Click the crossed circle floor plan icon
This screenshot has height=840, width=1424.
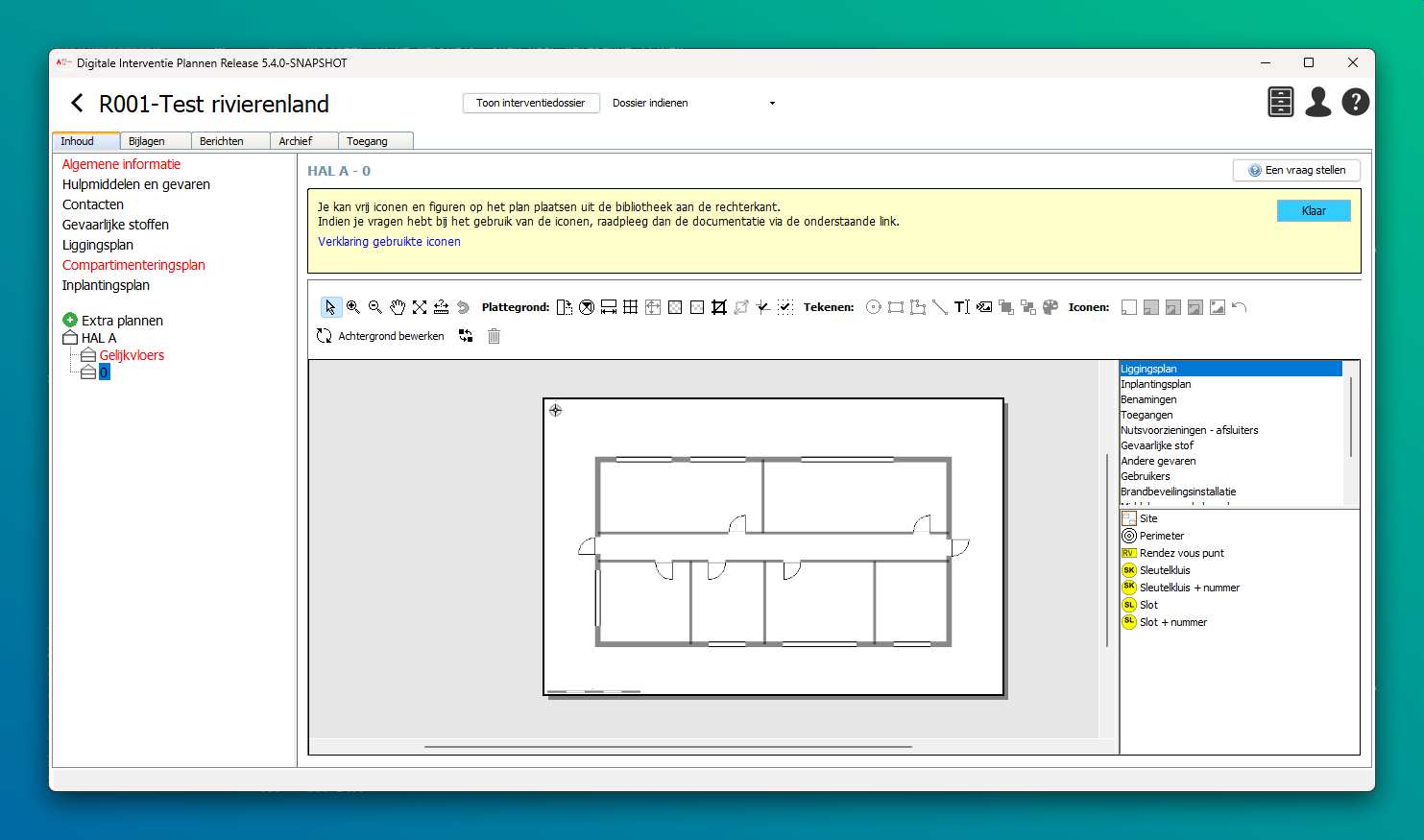pyautogui.click(x=587, y=307)
